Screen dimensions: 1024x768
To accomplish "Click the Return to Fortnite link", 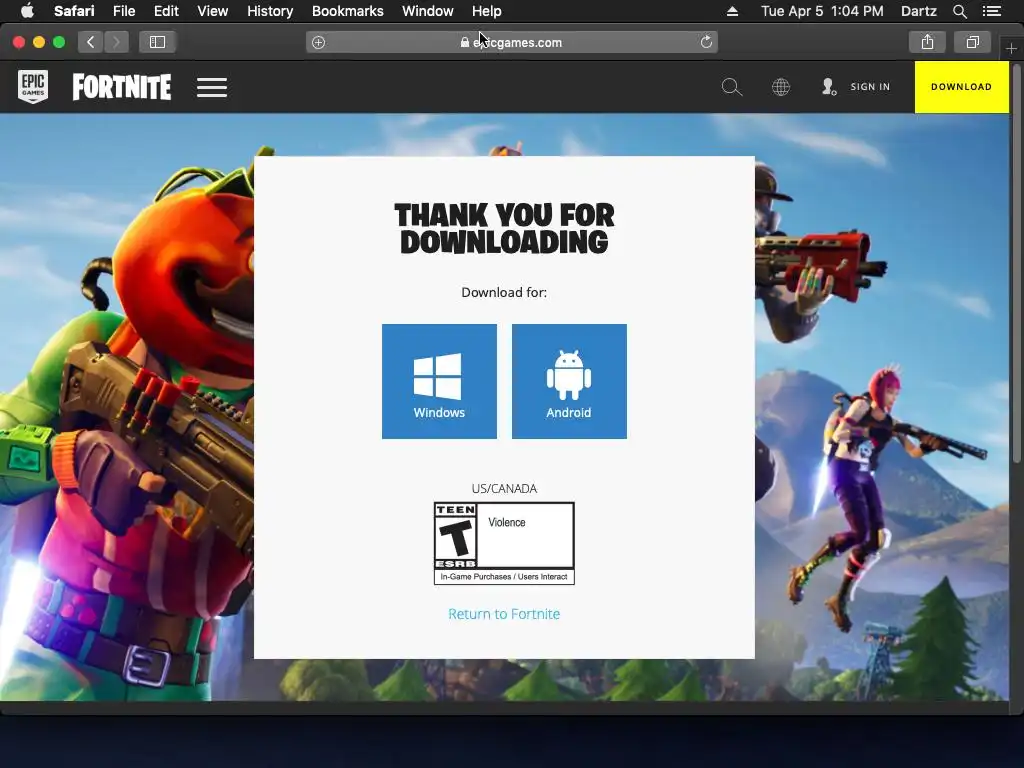I will (x=504, y=614).
